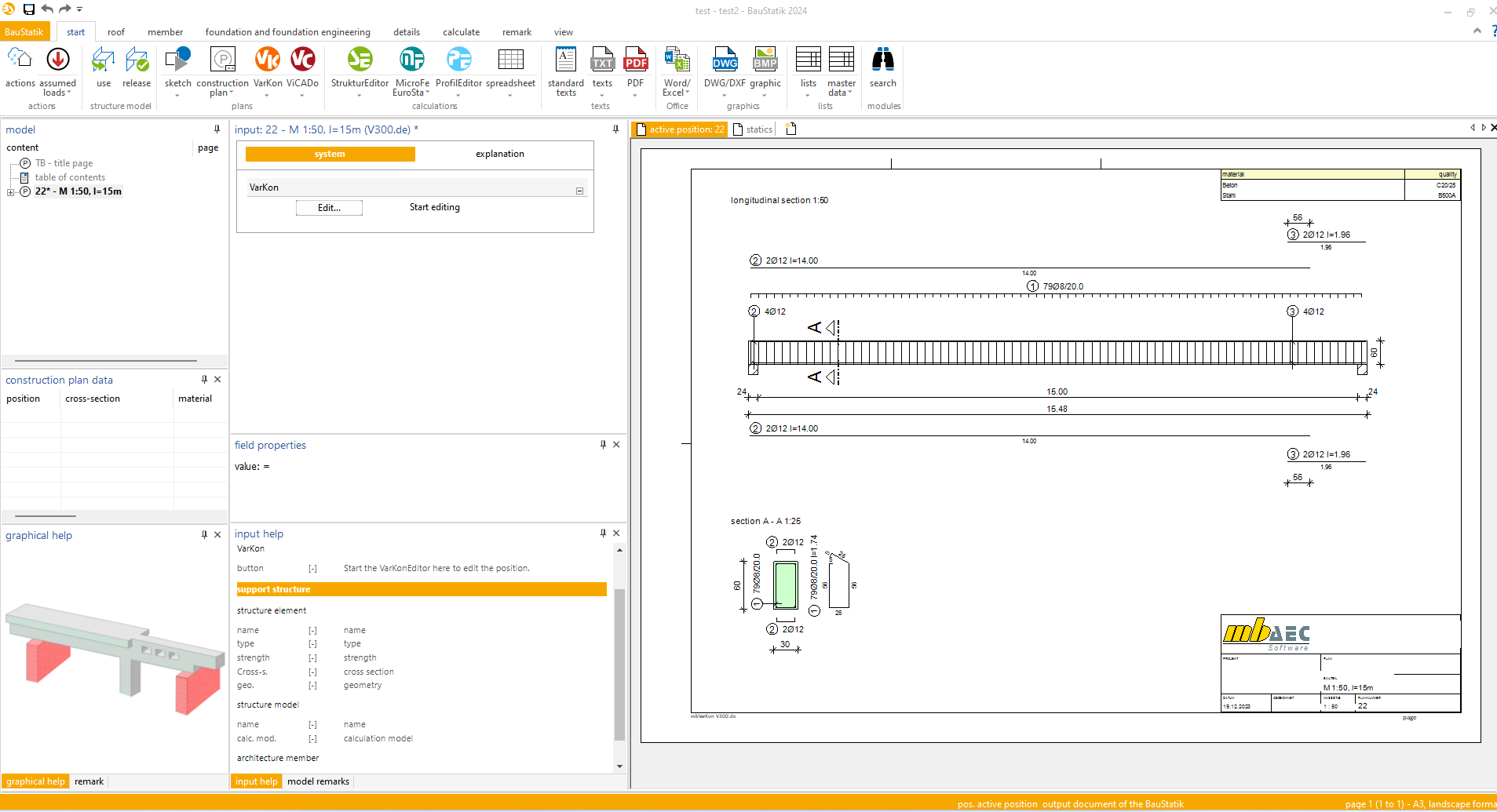
Task: Switch to the calculate ribbon tab
Action: 461,32
